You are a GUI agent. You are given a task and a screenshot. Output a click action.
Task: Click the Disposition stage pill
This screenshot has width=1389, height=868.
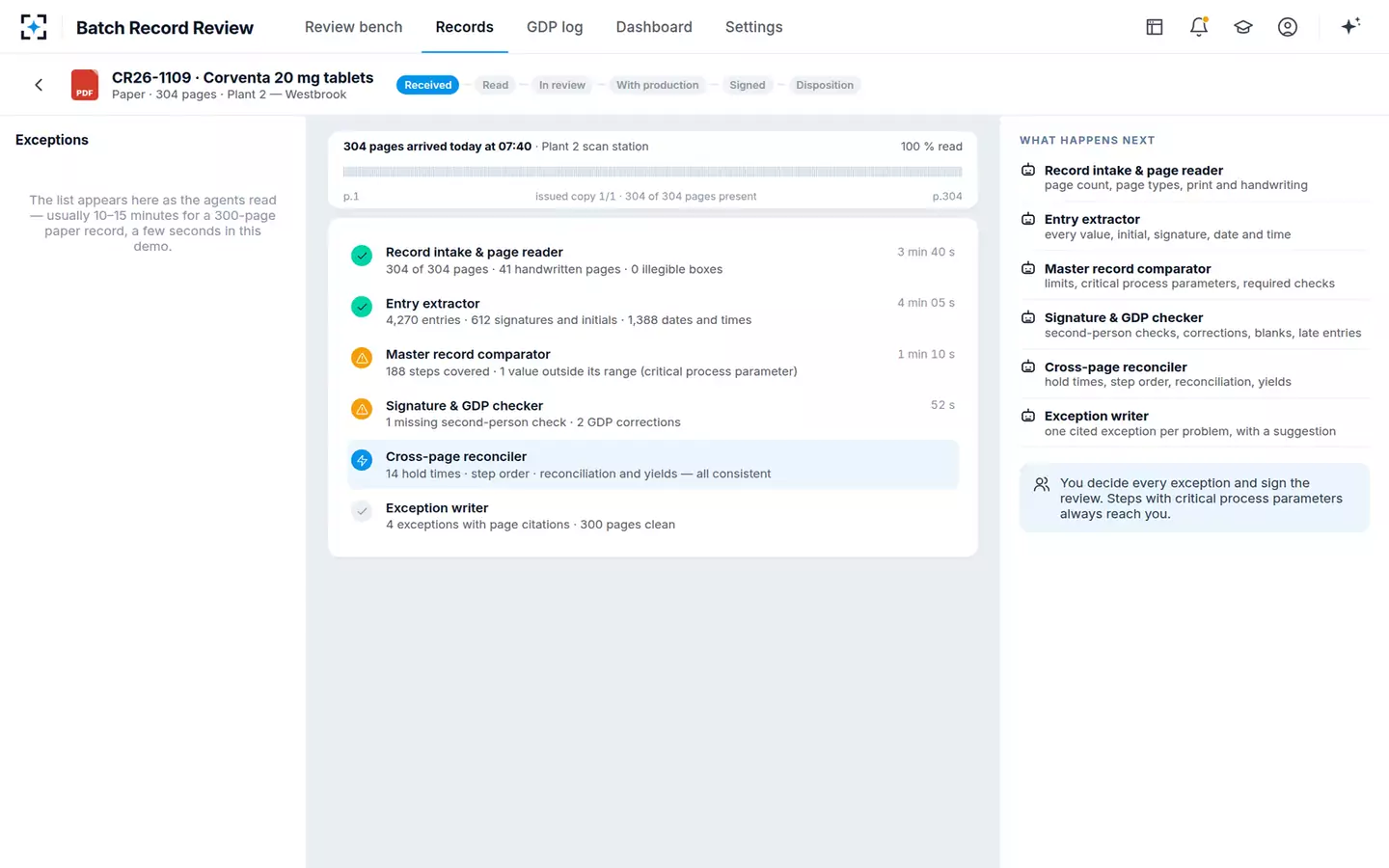(825, 85)
